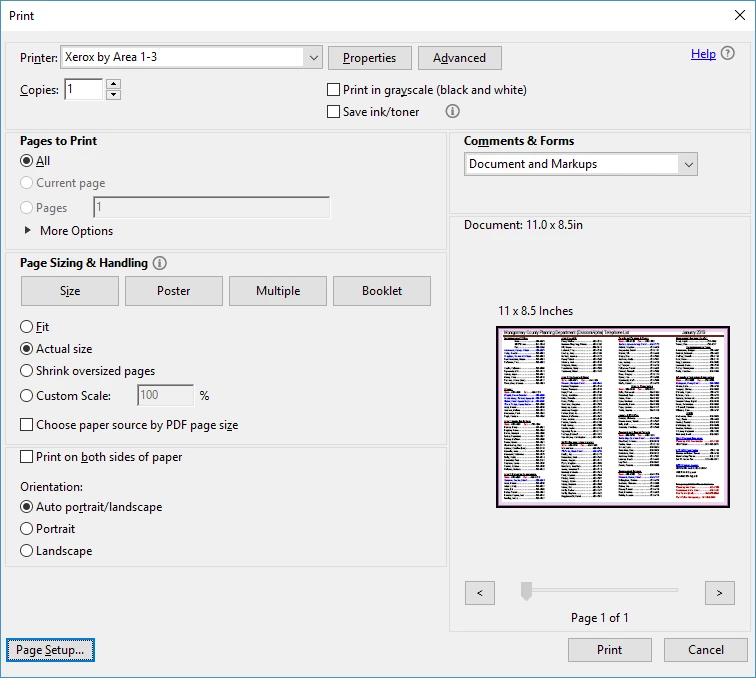Decrease copies with the down stepper arrow
756x678 pixels.
click(113, 95)
